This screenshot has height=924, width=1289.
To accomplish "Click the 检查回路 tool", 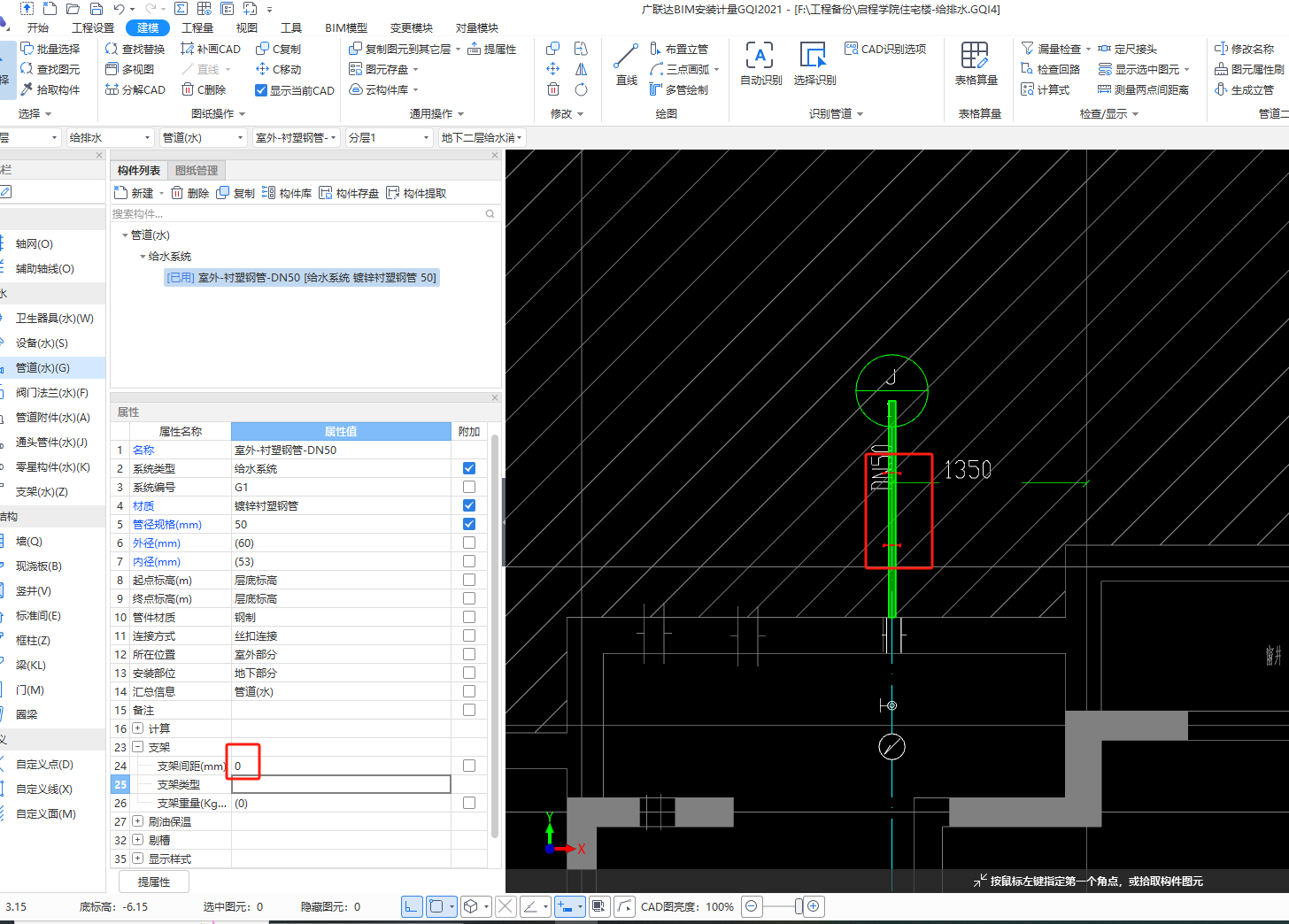I will pyautogui.click(x=1051, y=69).
